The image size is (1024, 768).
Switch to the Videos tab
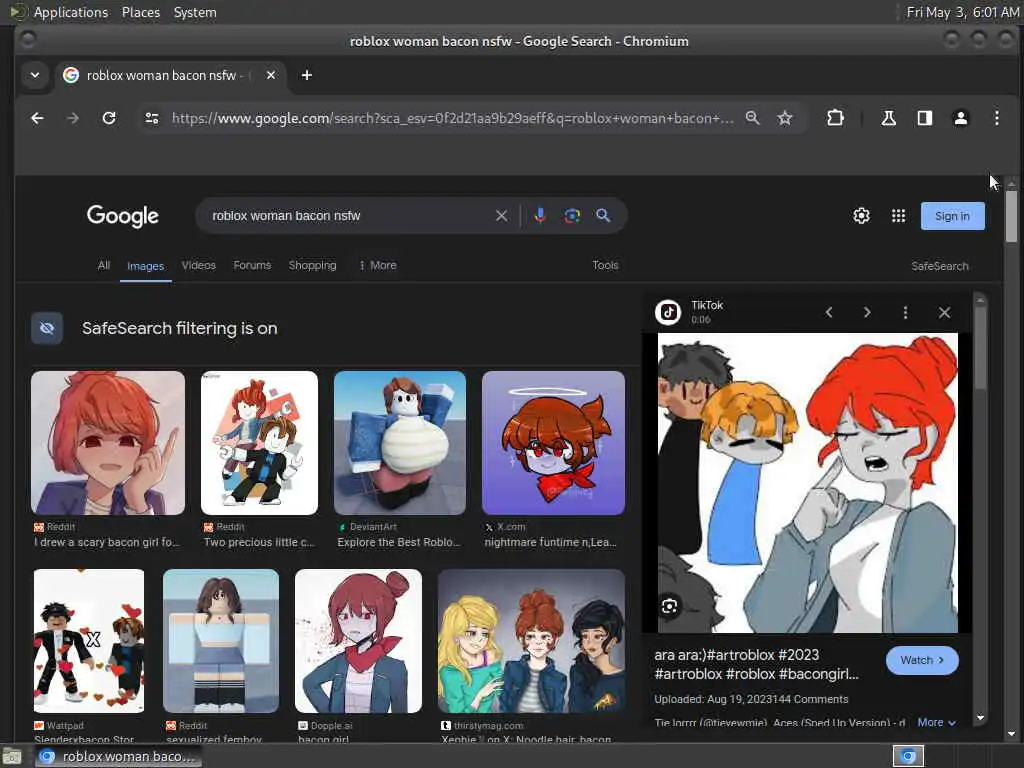point(199,265)
